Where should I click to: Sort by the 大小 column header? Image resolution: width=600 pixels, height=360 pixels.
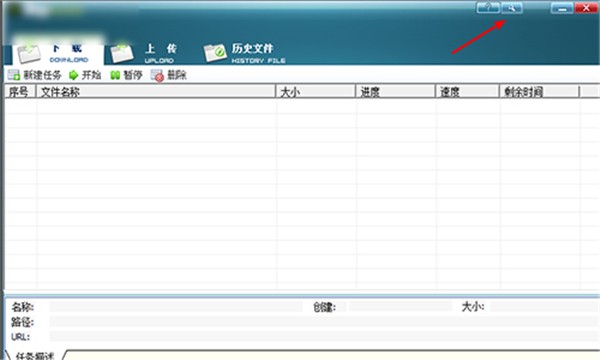pyautogui.click(x=316, y=92)
